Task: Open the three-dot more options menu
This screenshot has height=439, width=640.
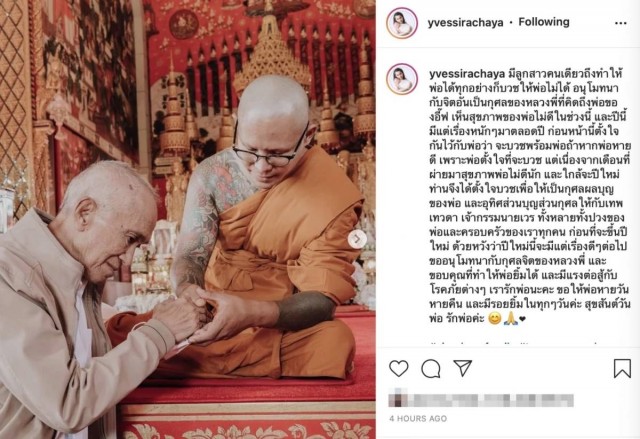Action: pos(620,23)
